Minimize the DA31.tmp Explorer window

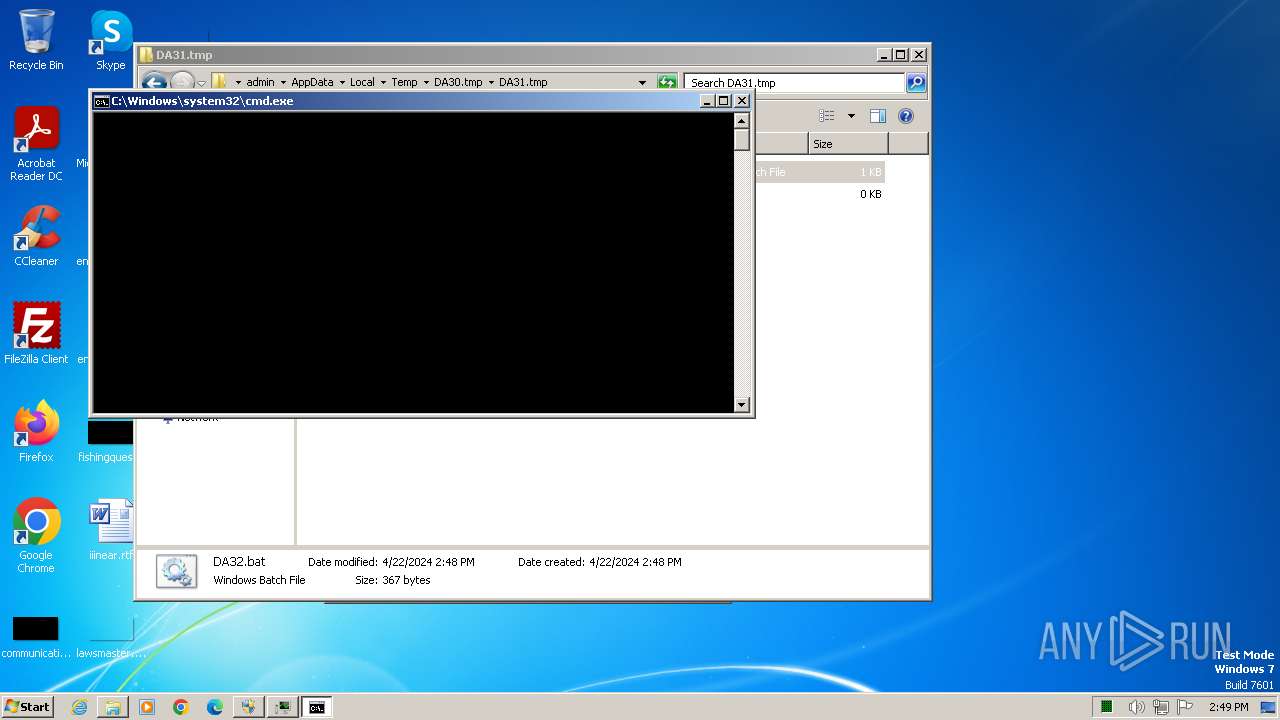pyautogui.click(x=883, y=55)
